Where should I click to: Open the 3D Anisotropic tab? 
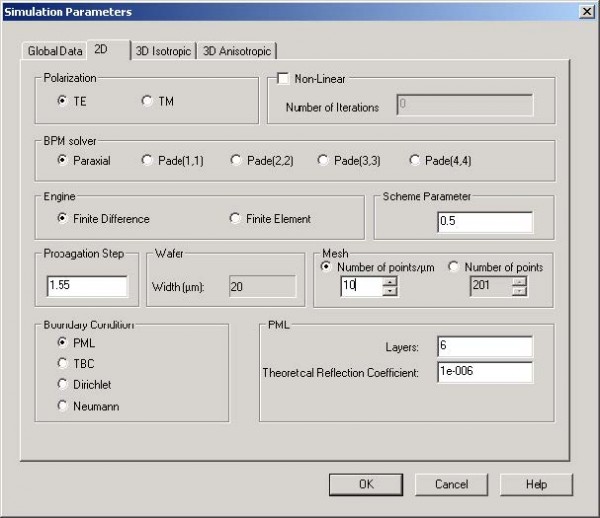(237, 51)
